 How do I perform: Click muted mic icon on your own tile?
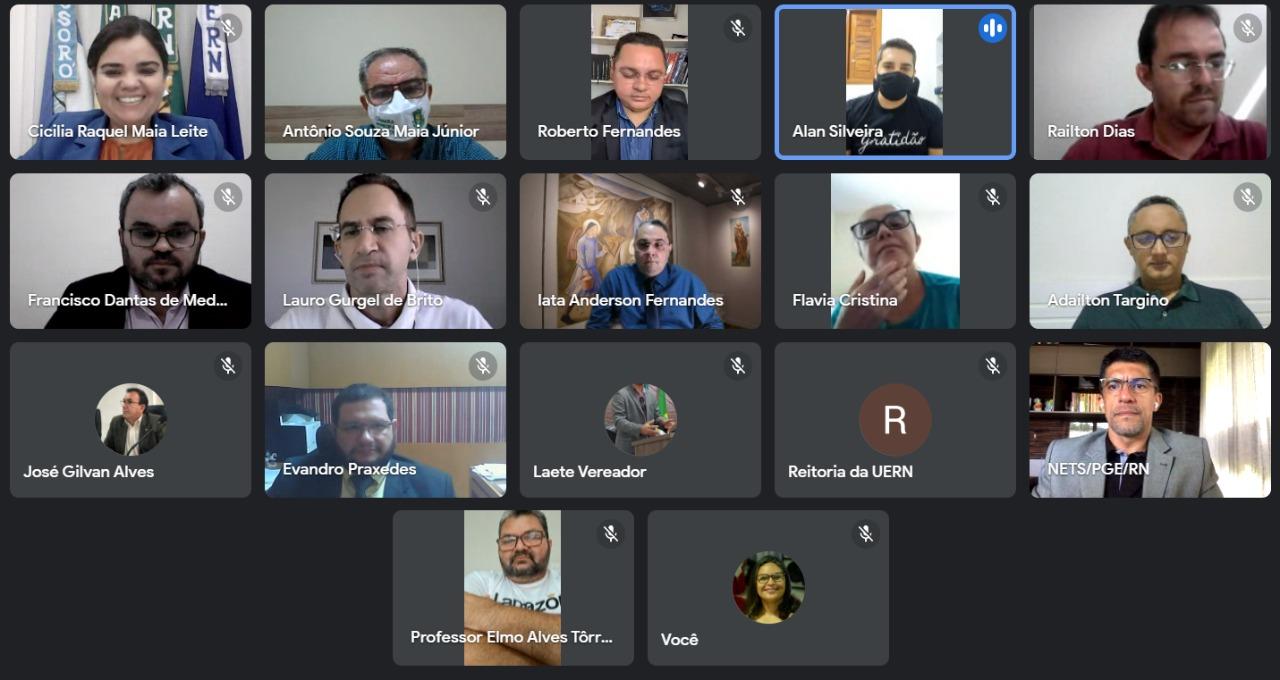(866, 534)
